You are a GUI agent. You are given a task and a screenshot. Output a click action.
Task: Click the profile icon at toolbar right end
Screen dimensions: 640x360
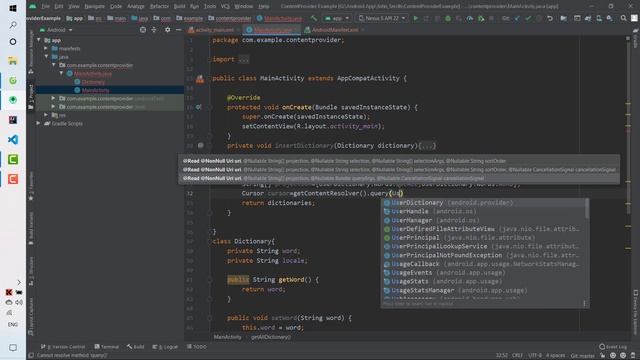[634, 18]
